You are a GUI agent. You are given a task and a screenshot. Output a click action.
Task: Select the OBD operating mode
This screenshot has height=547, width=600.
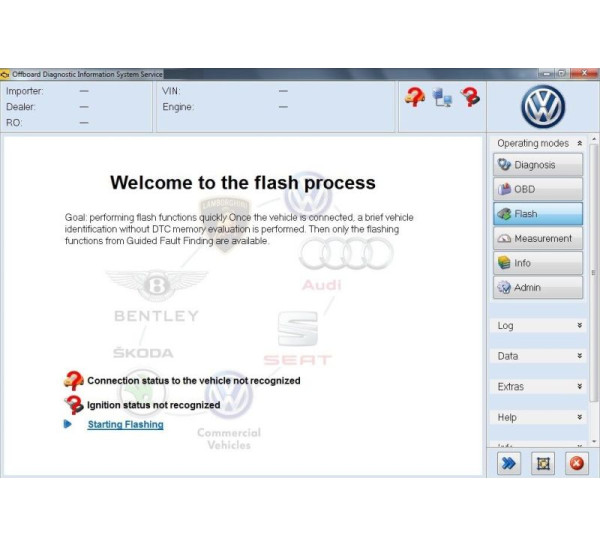pos(537,189)
